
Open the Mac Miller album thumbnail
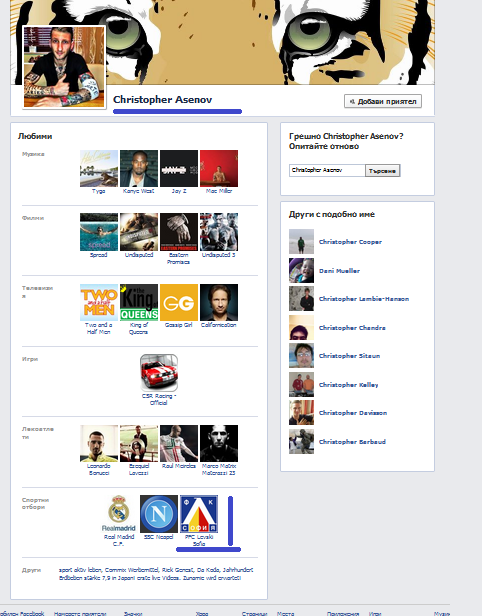(x=219, y=168)
